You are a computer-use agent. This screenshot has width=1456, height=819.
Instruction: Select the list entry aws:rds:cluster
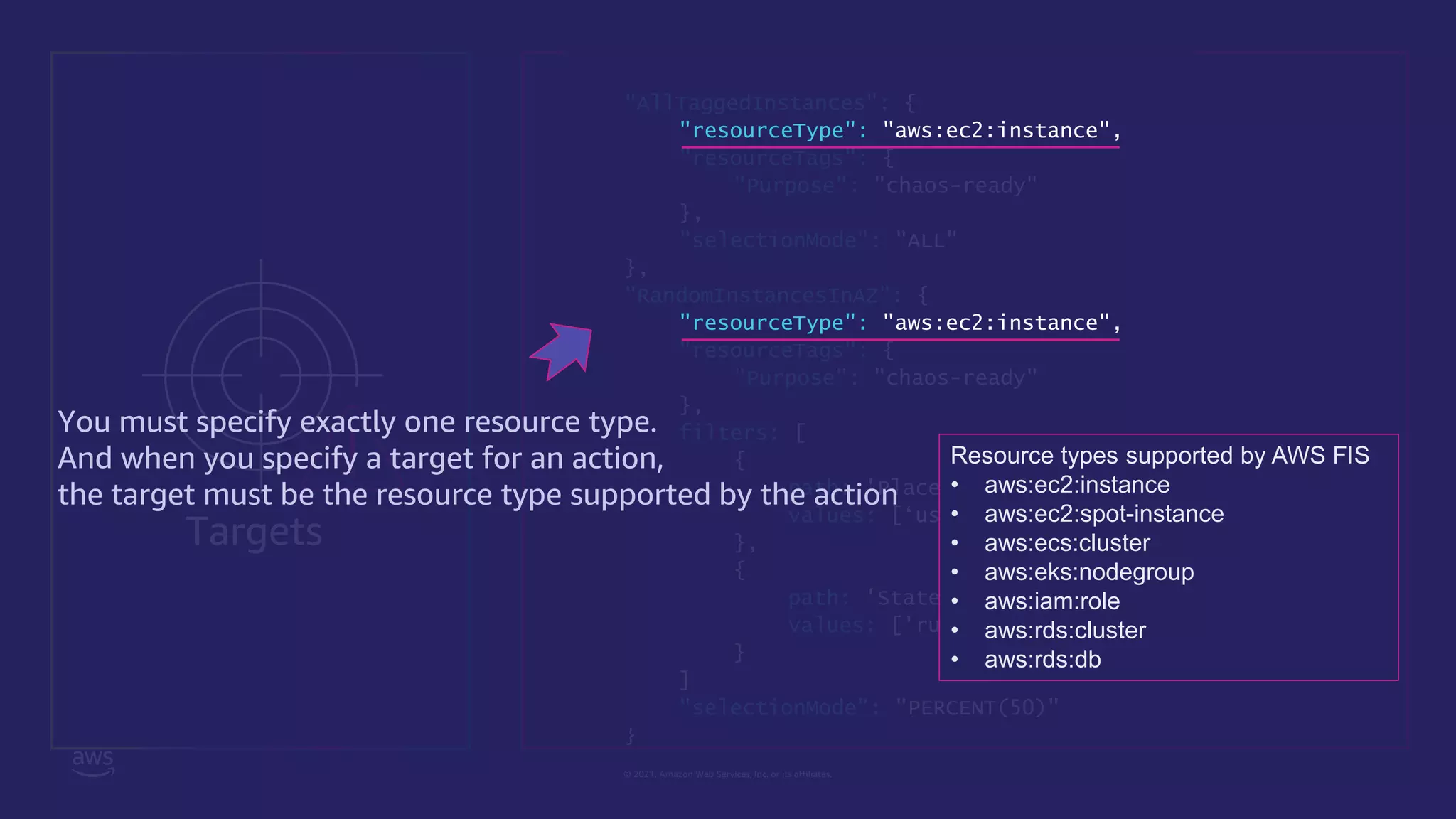coord(1064,631)
